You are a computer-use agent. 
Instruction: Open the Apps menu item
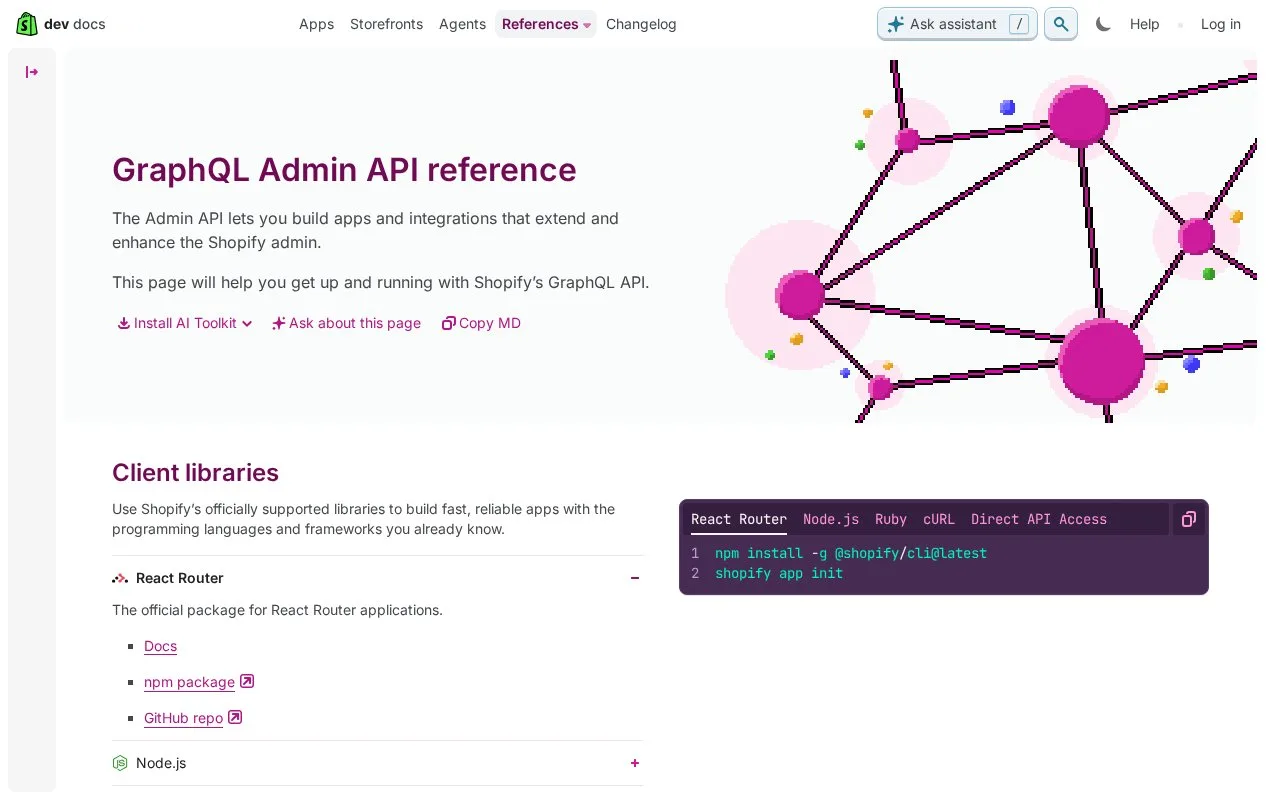(x=316, y=24)
